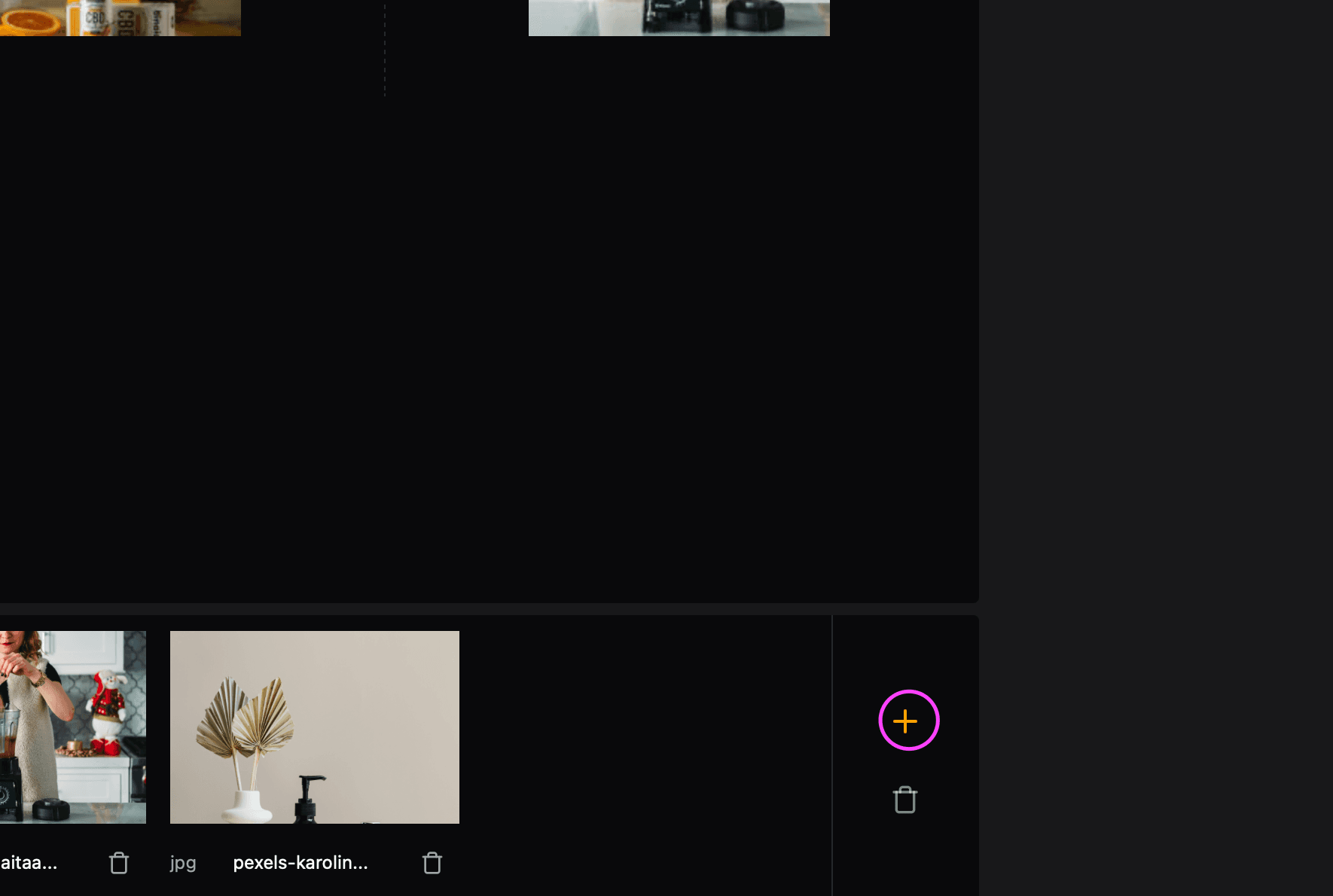The height and width of the screenshot is (896, 1333).
Task: Expand the aitaa truncated filename
Action: click(30, 864)
